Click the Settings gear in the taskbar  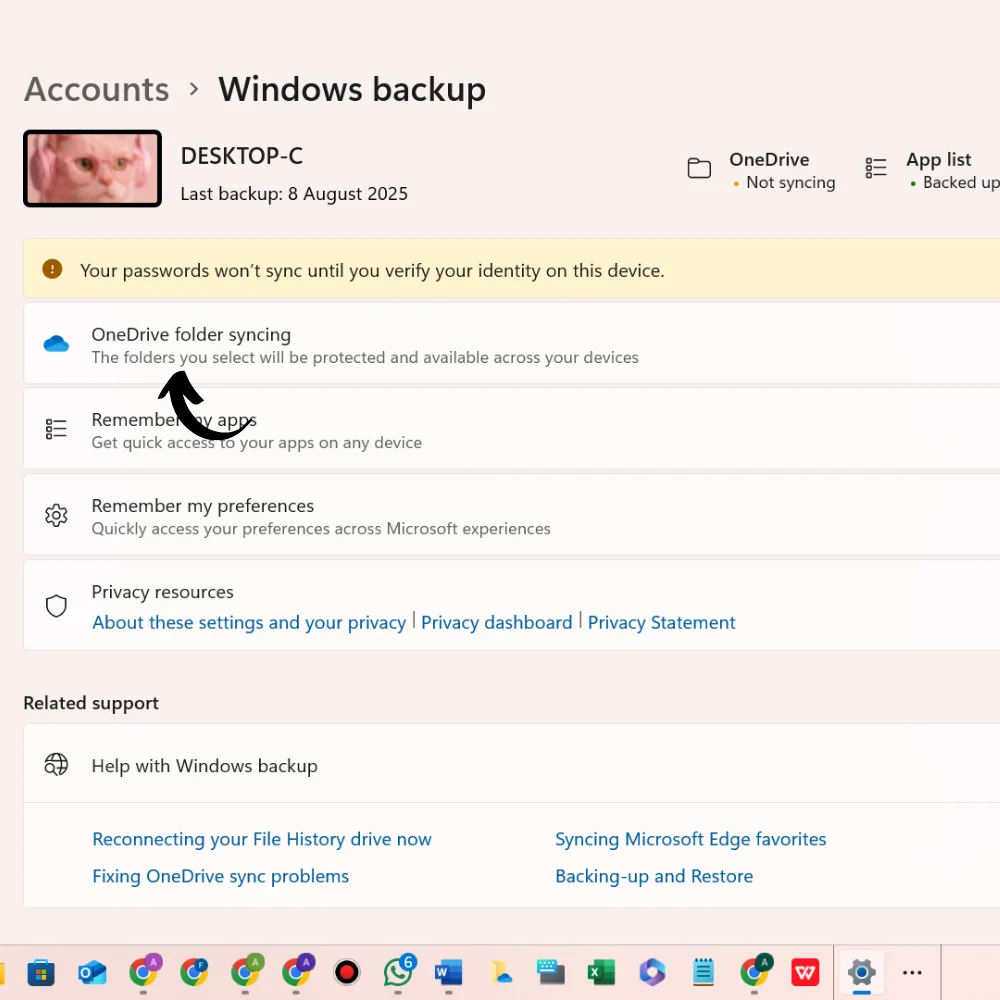(x=862, y=973)
